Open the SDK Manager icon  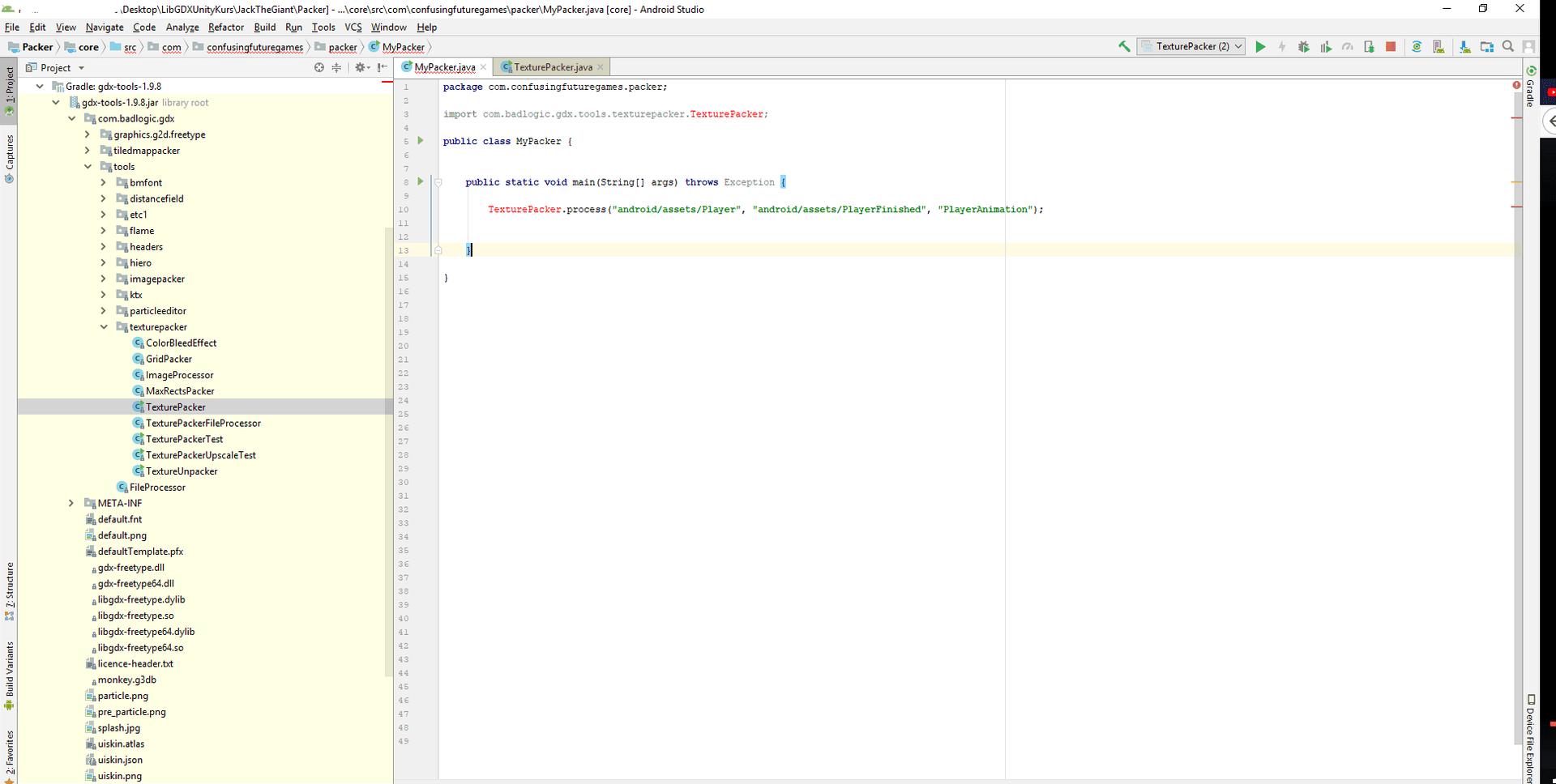coord(1465,47)
